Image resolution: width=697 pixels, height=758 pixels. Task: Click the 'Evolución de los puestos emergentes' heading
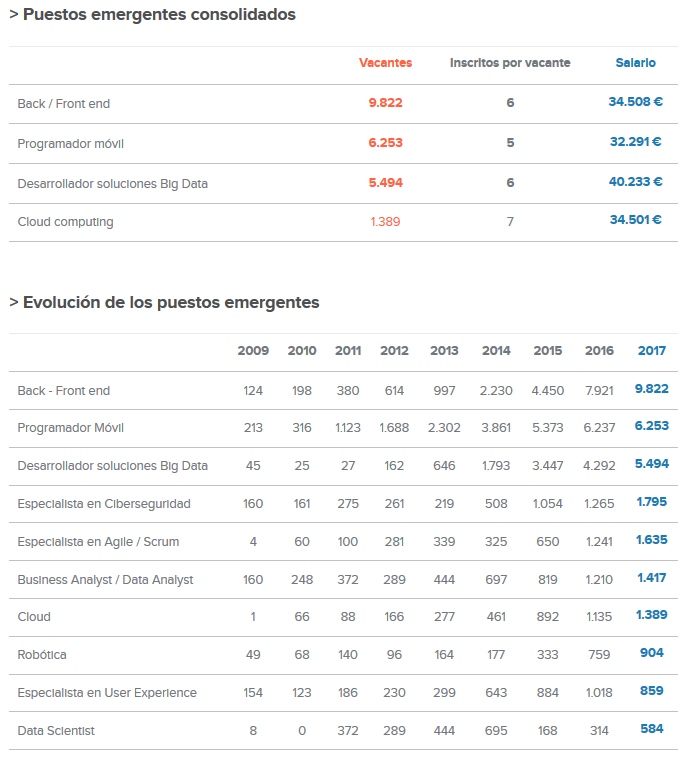click(x=170, y=302)
